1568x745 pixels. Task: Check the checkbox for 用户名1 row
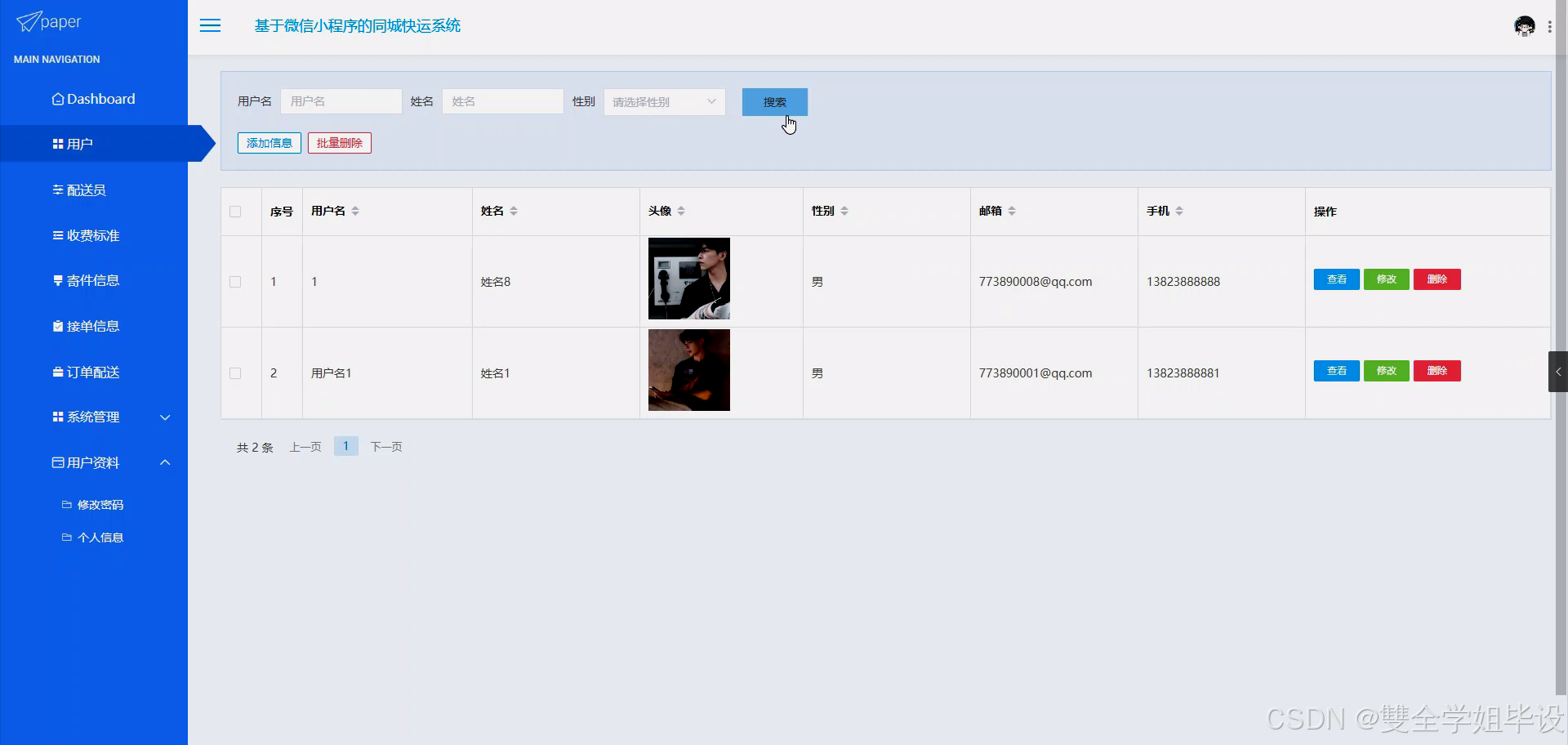[x=236, y=373]
